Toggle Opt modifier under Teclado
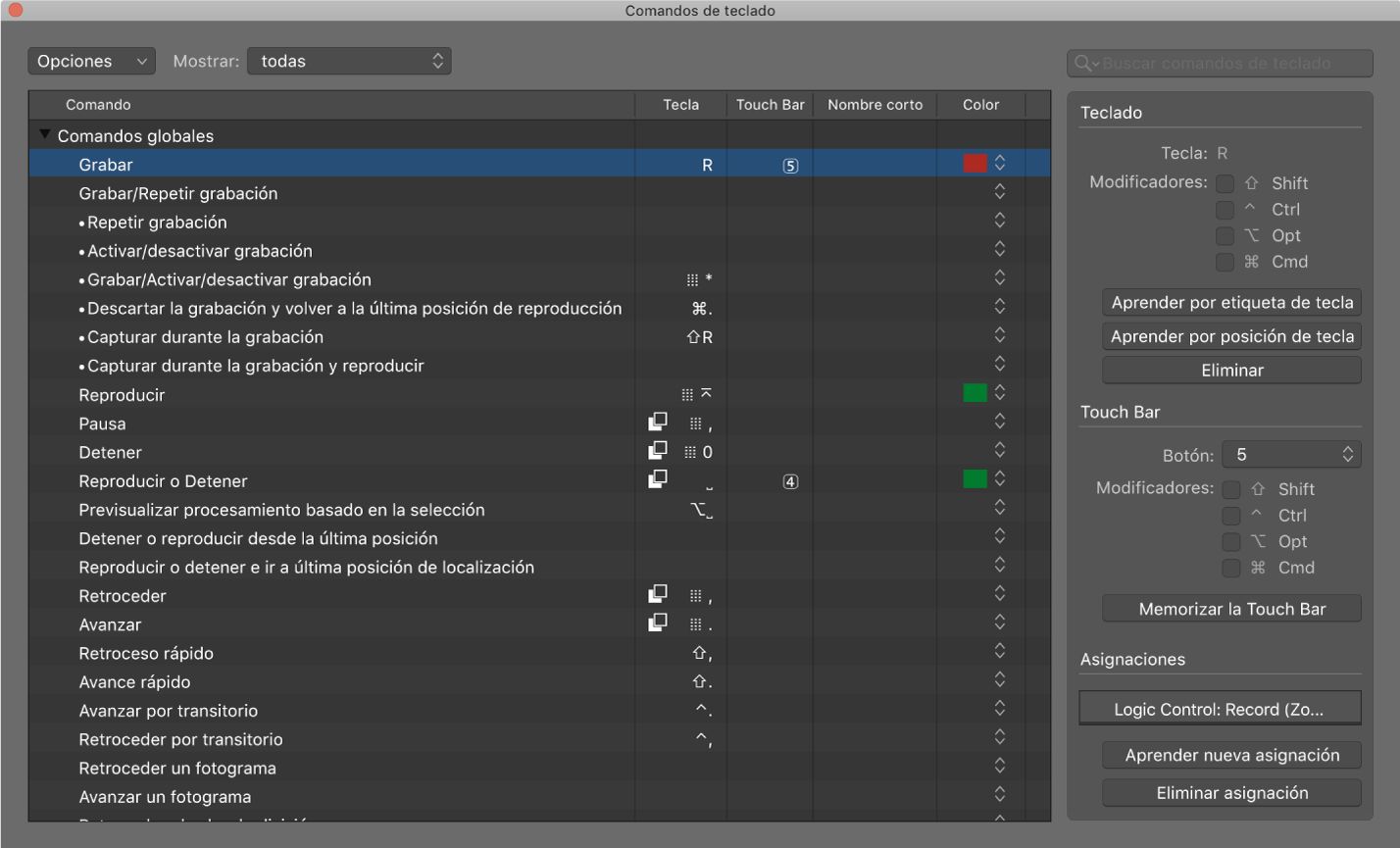1400x848 pixels. click(1225, 236)
